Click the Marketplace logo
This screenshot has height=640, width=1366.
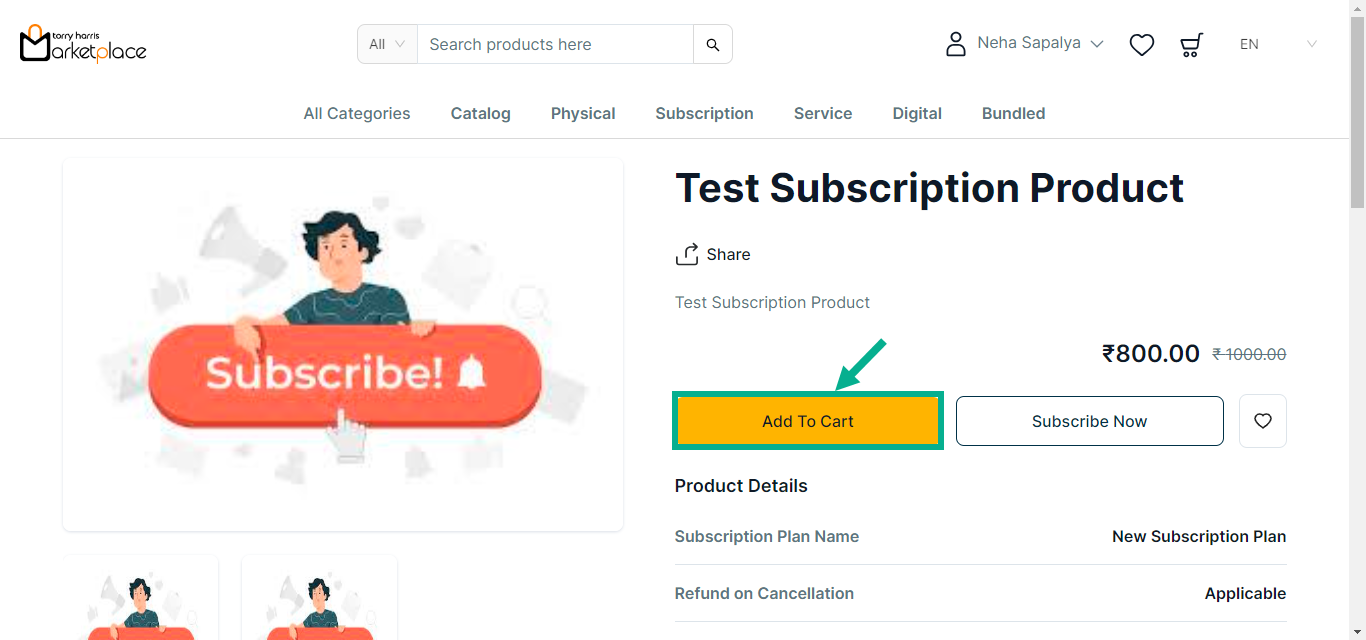83,44
